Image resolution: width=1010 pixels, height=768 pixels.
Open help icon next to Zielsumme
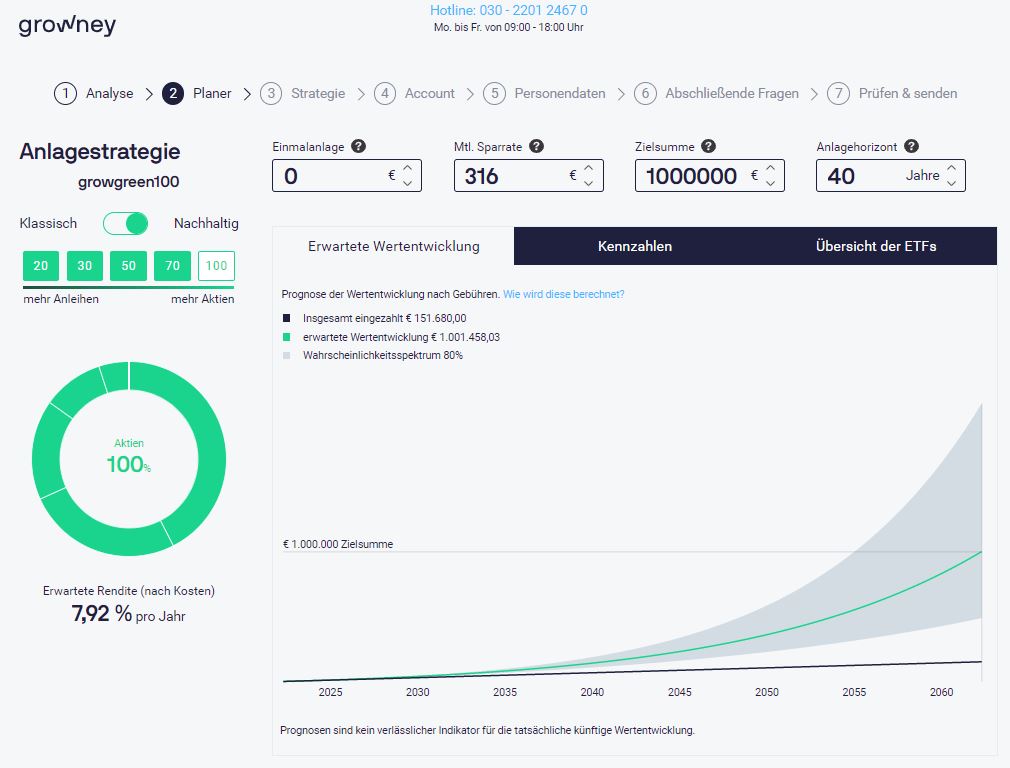pos(708,146)
